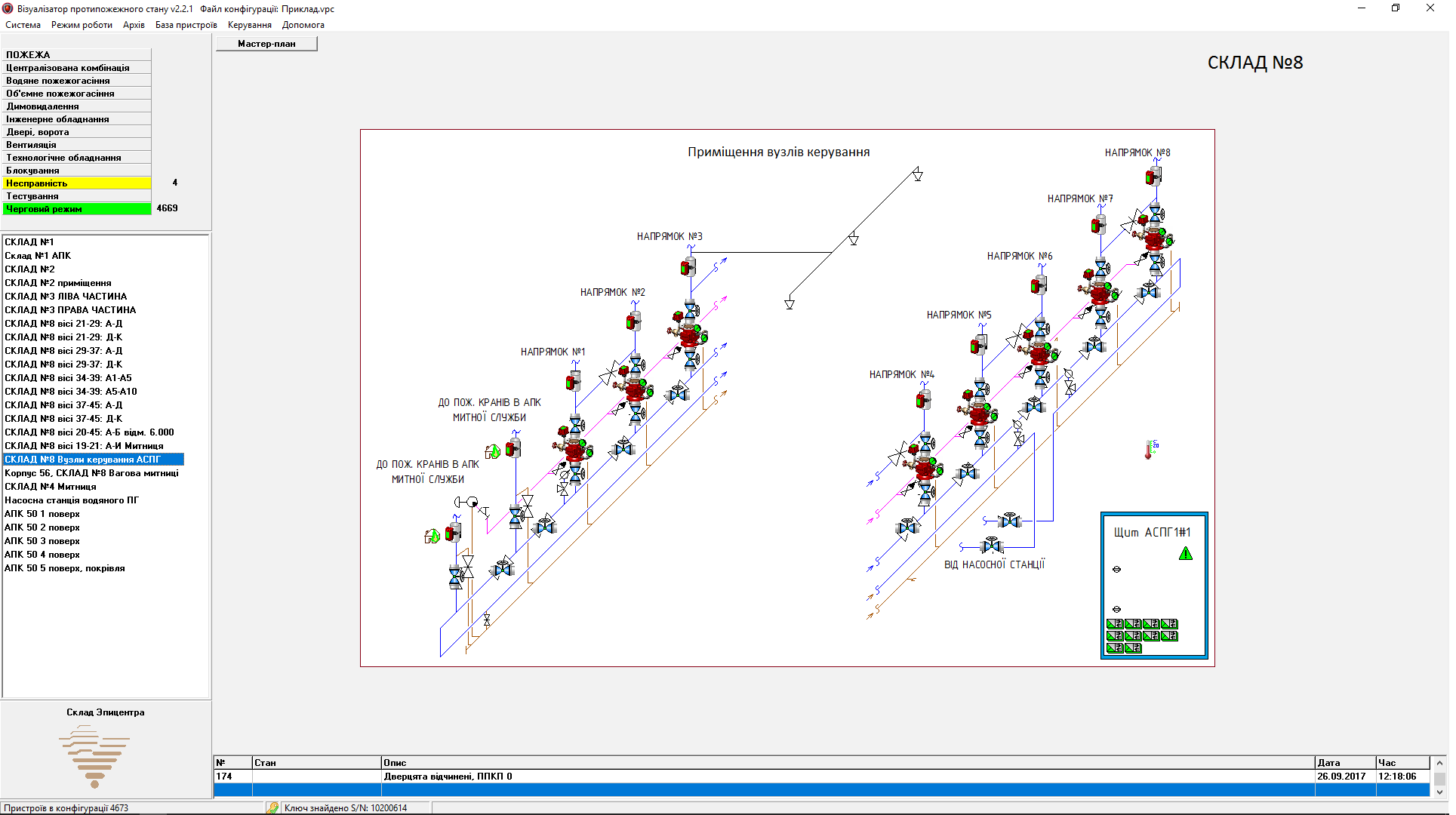Click the flow sensor under НАПРЯМОК №3
This screenshot has height=815, width=1456.
tap(688, 267)
